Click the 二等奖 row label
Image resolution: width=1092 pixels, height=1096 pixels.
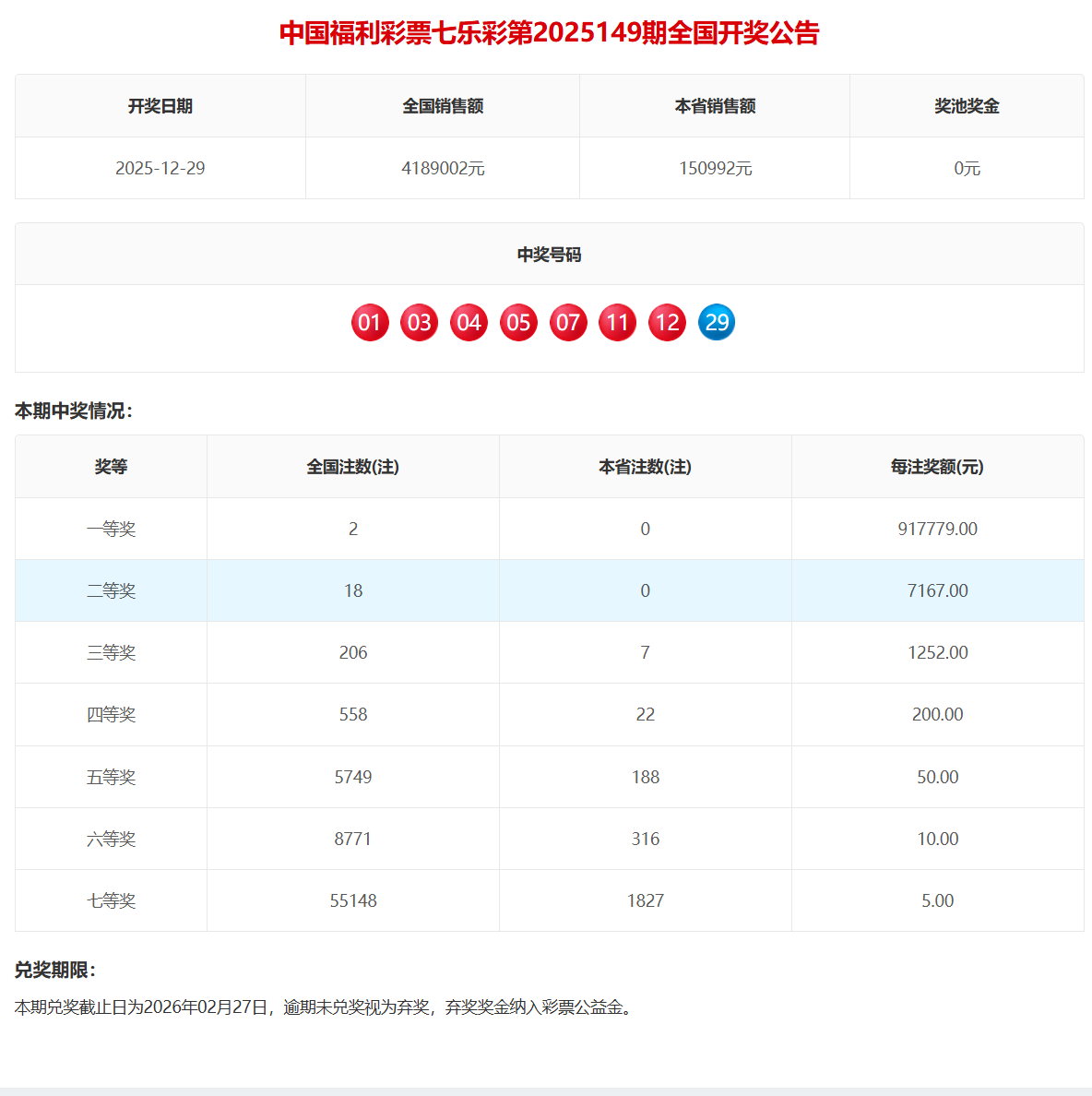point(111,590)
